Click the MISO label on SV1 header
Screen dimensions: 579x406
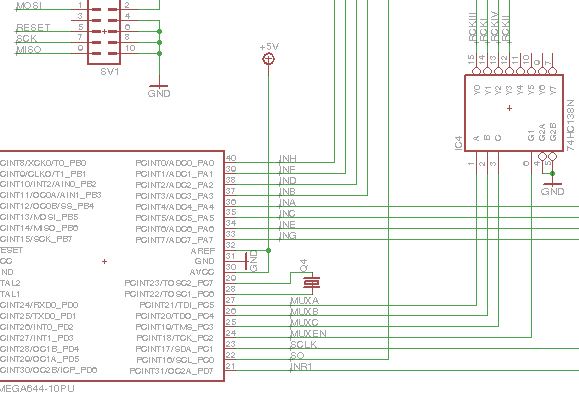[29, 50]
